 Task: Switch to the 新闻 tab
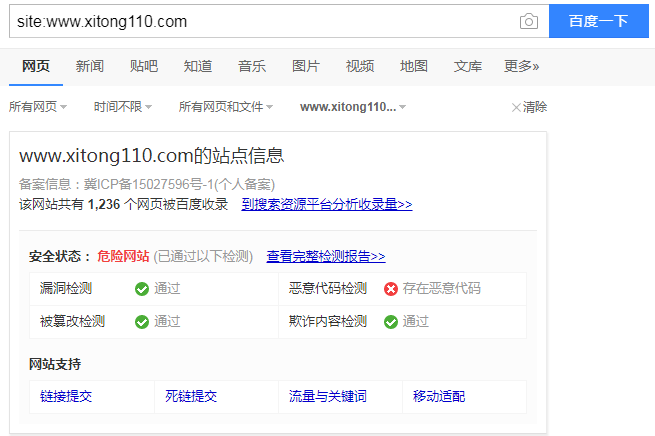[x=90, y=66]
